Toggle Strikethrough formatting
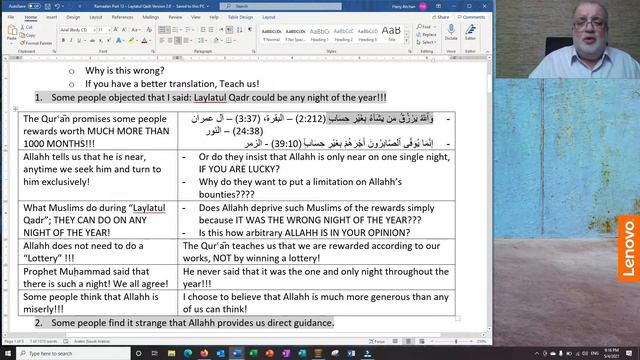This screenshot has height=360, width=640. pos(93,40)
